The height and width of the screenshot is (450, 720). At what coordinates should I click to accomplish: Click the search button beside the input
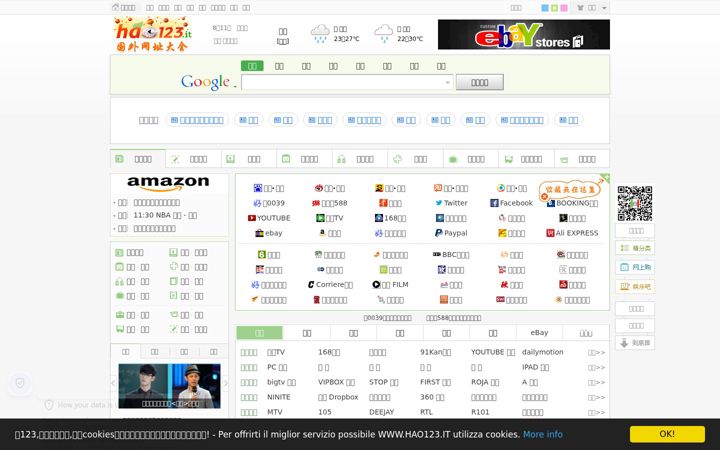click(479, 82)
